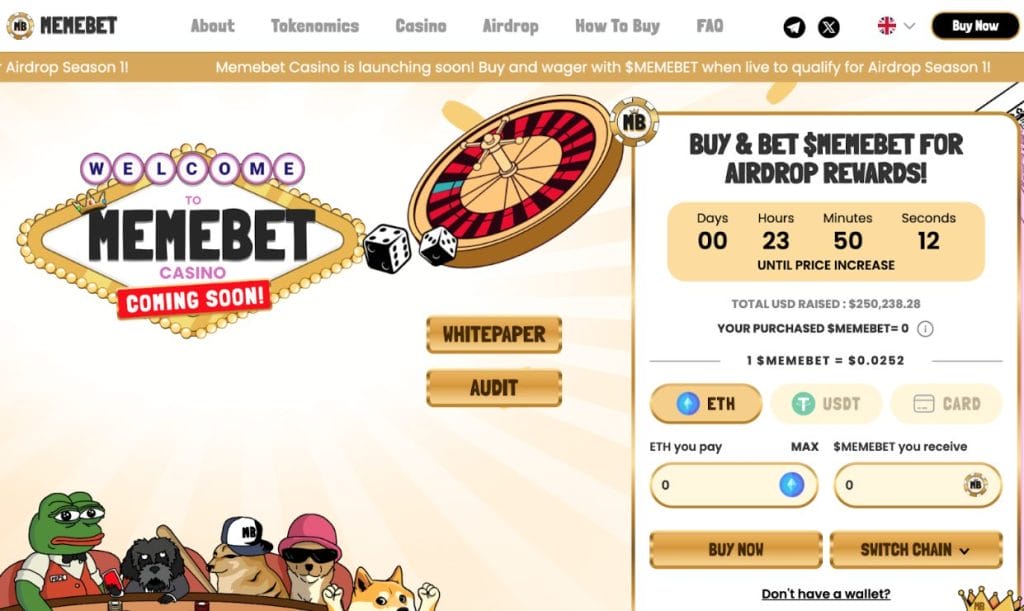
Task: Select USDT as payment method
Action: point(826,404)
